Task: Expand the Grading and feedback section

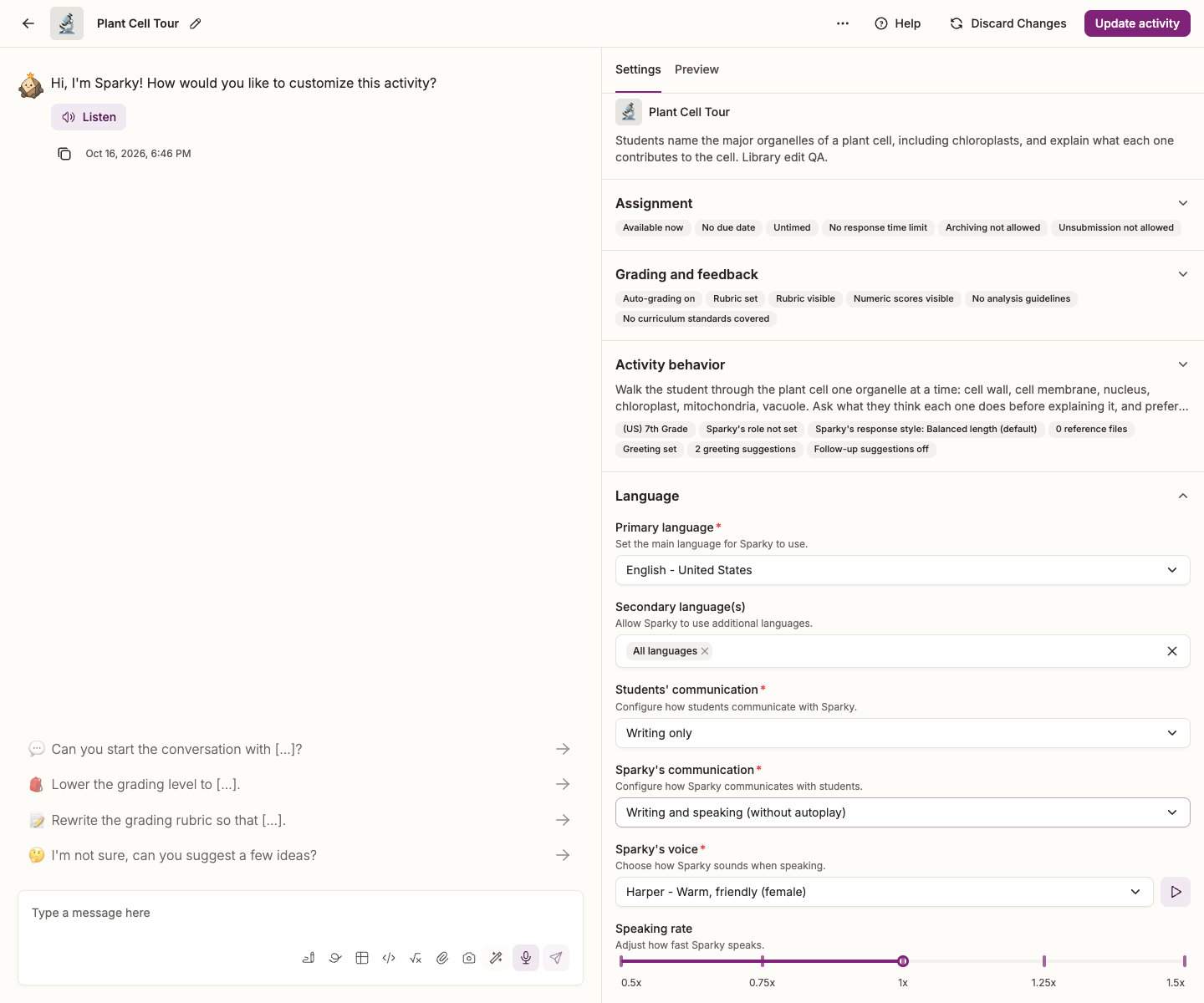Action: [1183, 274]
